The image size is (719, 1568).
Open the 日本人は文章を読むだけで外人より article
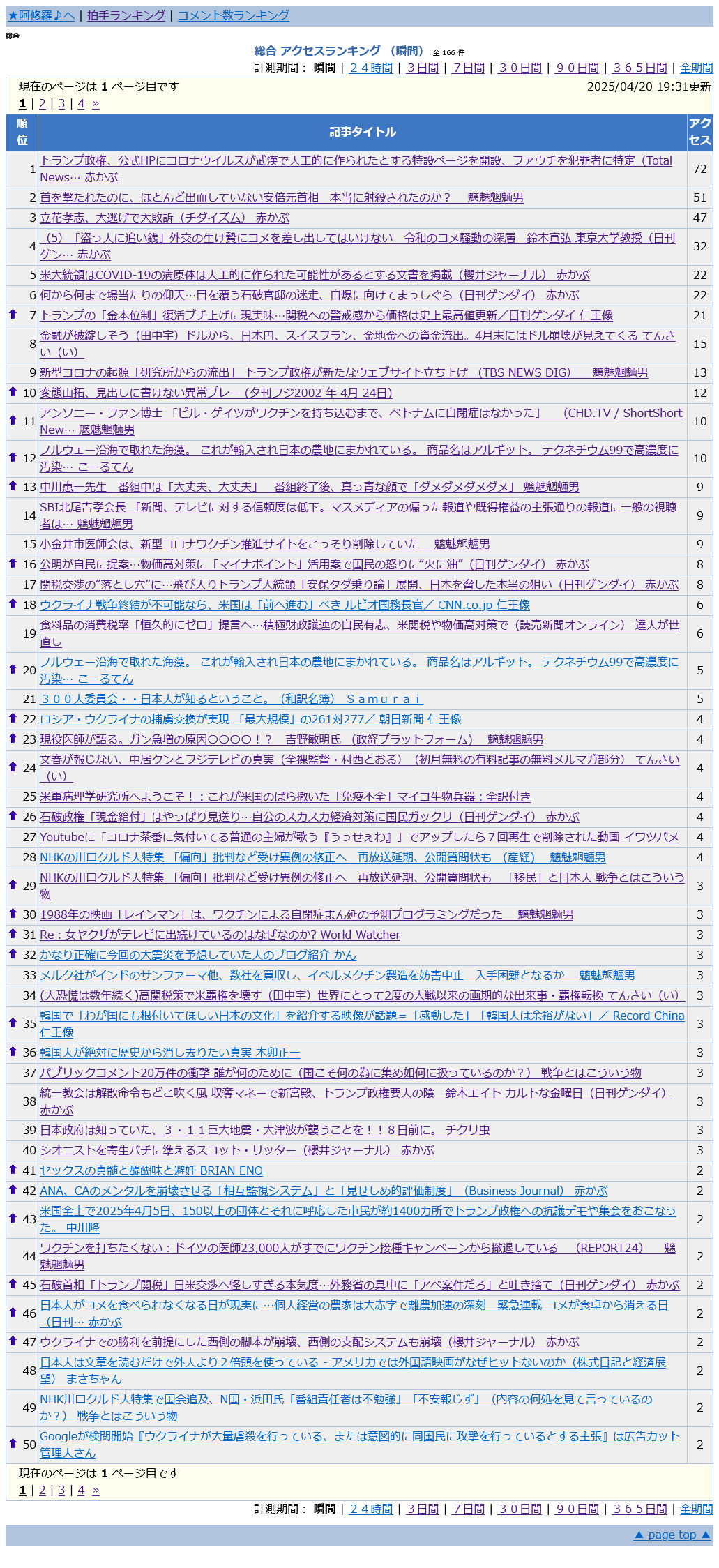[x=353, y=1371]
